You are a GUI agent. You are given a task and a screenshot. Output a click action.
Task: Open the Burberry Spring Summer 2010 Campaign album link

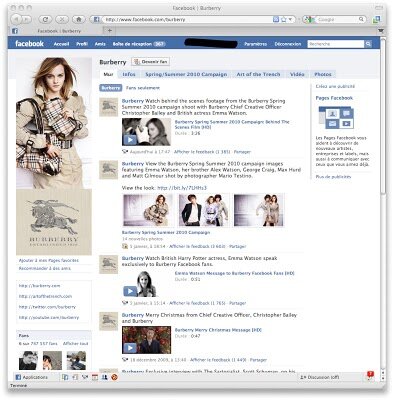[x=166, y=232]
